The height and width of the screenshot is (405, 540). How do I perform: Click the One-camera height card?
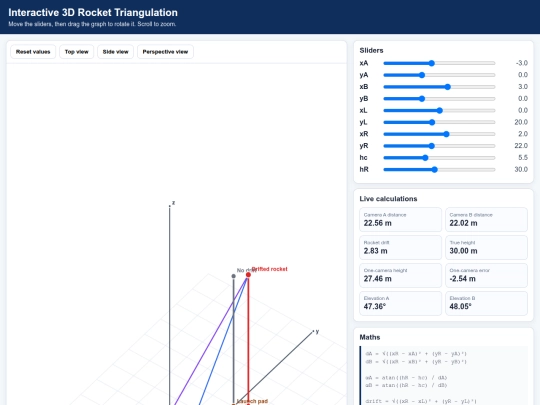401,275
